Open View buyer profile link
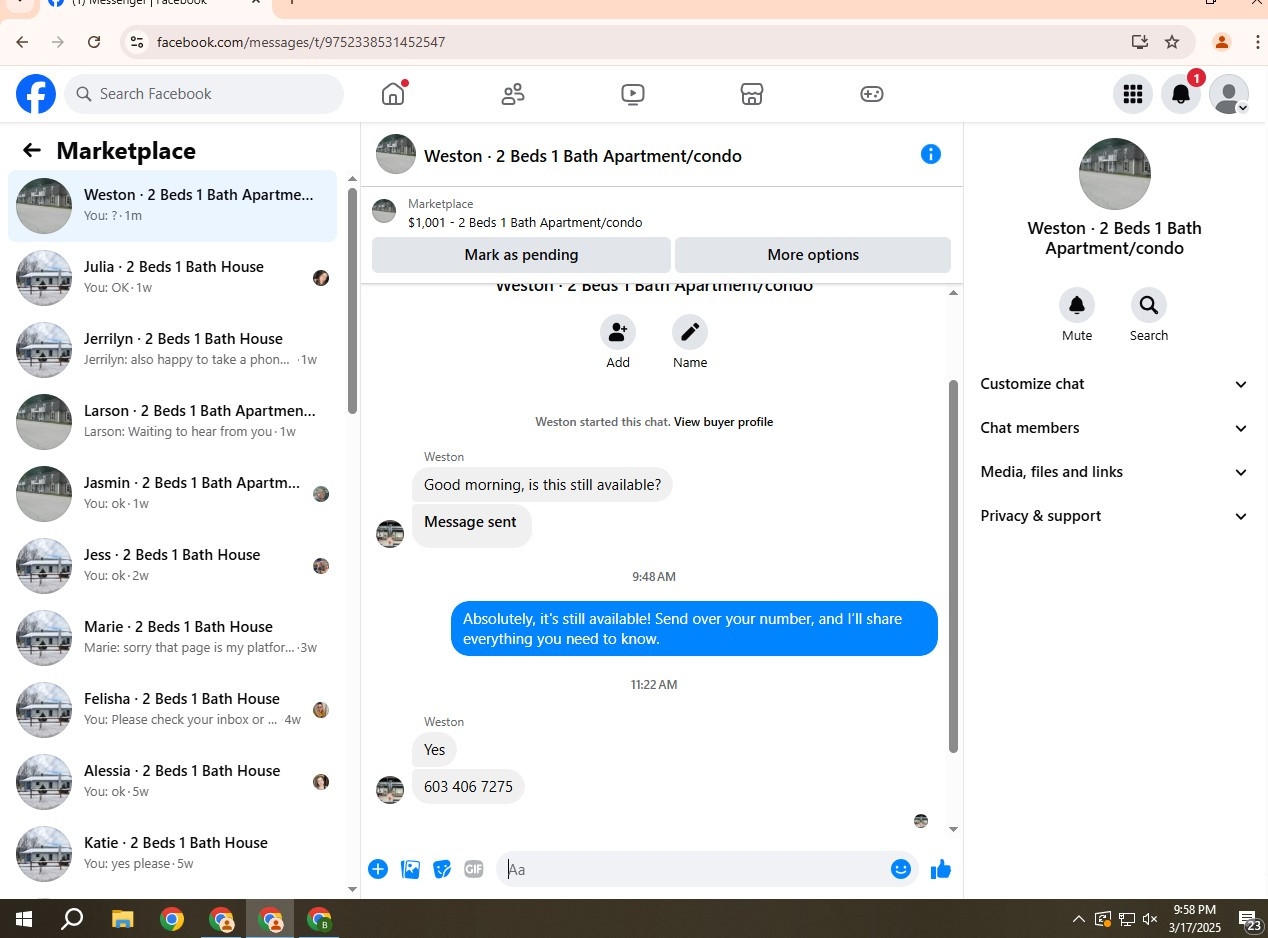 pos(723,422)
